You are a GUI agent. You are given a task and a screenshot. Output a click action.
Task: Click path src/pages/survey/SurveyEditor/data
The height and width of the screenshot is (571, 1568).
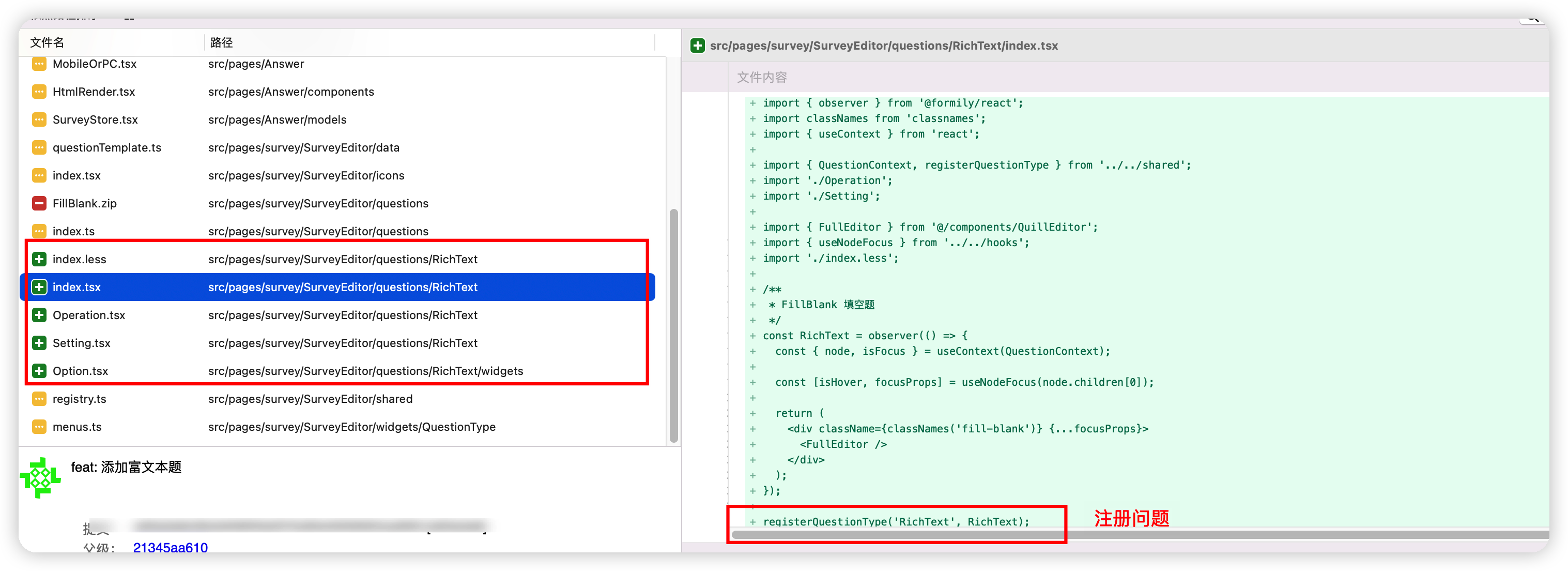304,148
